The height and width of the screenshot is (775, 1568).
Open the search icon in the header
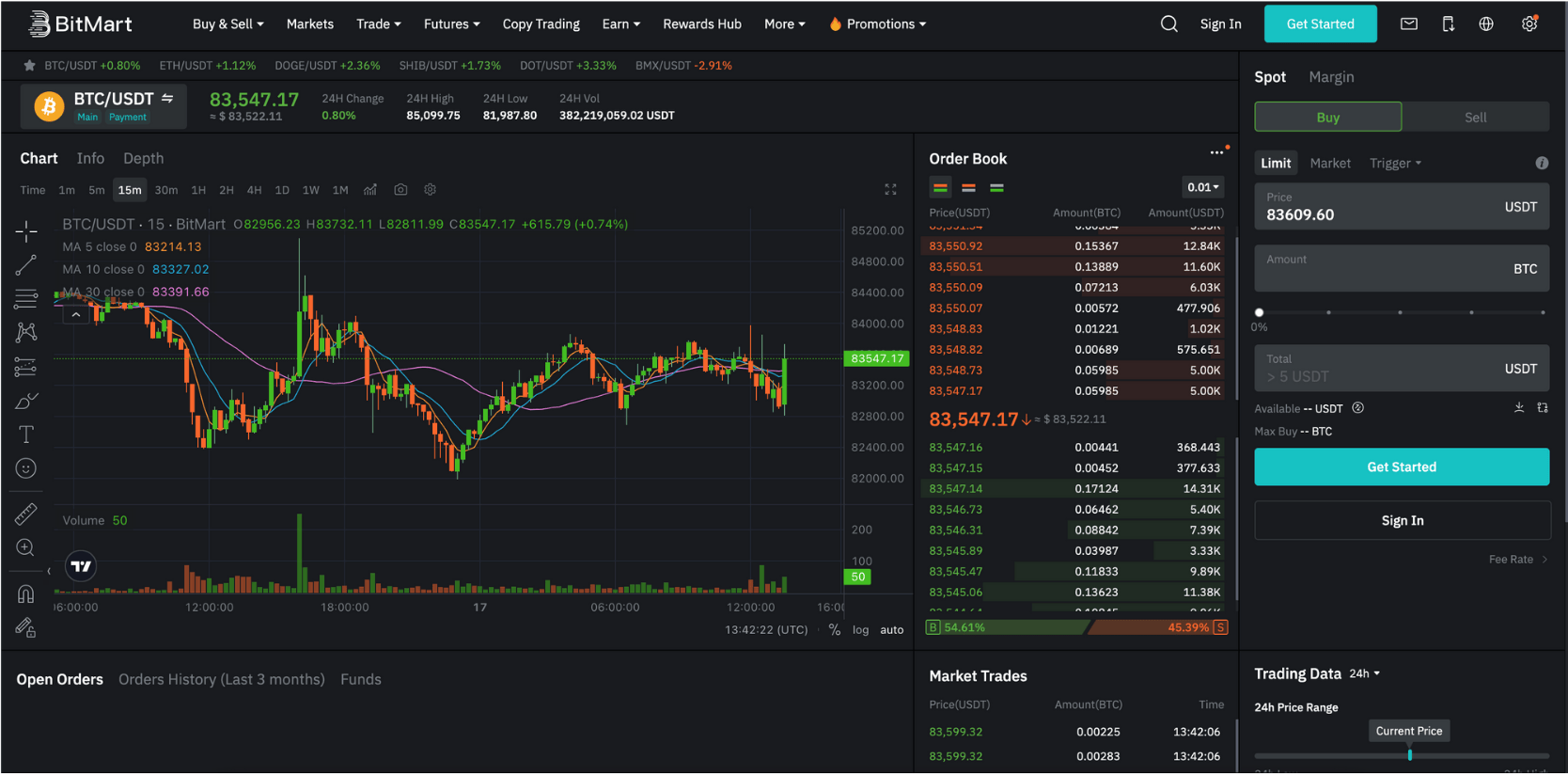[x=1168, y=24]
